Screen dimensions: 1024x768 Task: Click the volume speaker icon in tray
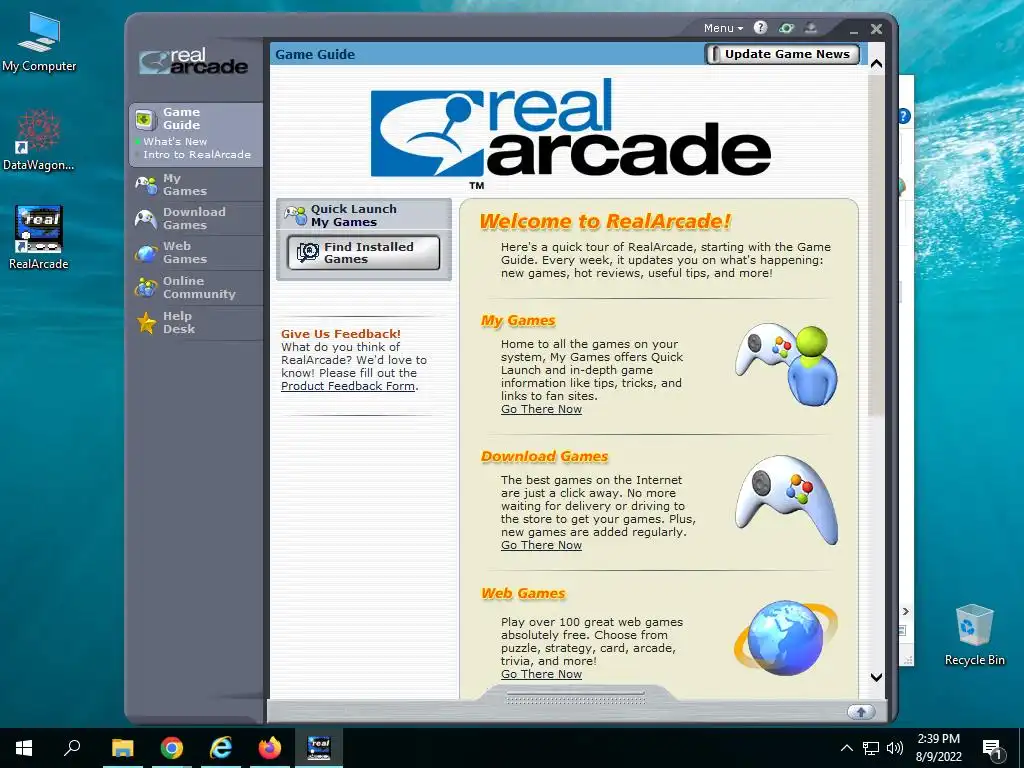point(895,748)
